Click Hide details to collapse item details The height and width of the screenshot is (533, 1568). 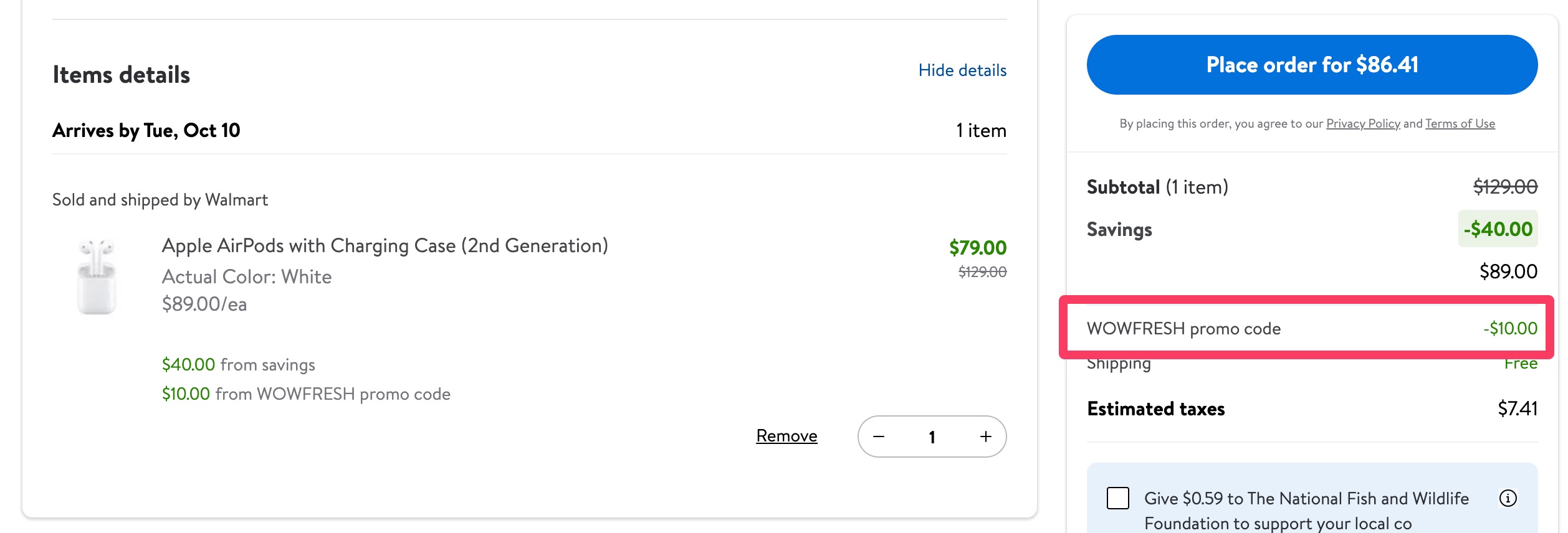[962, 70]
